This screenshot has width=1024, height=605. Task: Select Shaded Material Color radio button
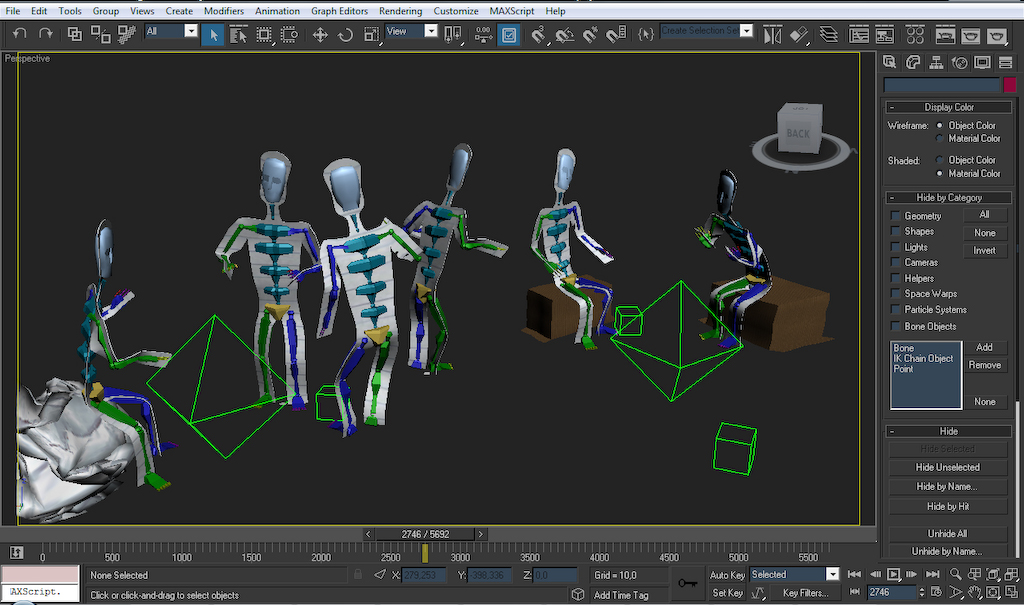click(x=940, y=174)
